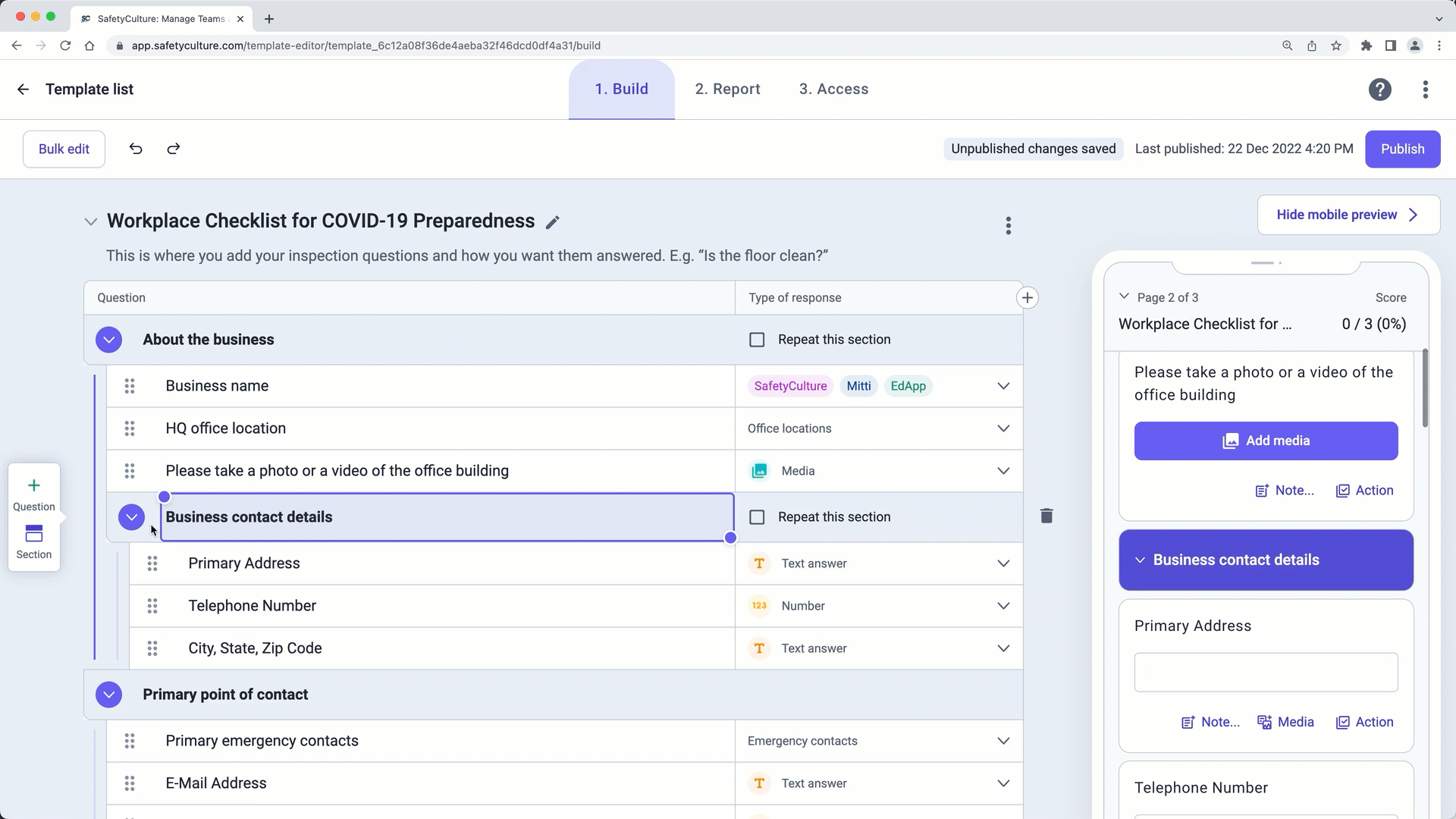This screenshot has width=1456, height=819.
Task: Click Hide mobile preview button
Action: [x=1348, y=215]
